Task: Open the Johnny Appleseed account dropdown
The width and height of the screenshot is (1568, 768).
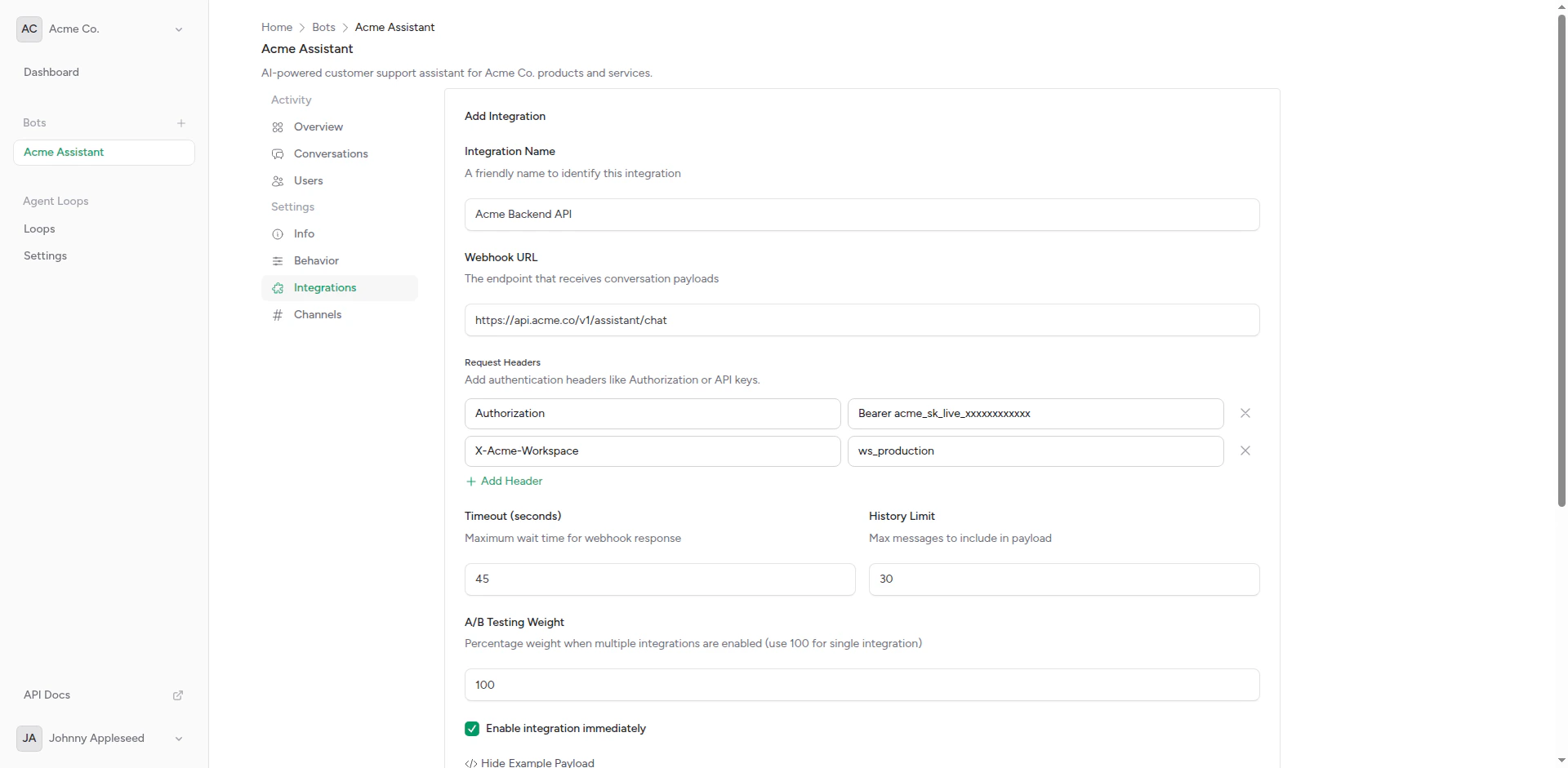Action: [177, 739]
